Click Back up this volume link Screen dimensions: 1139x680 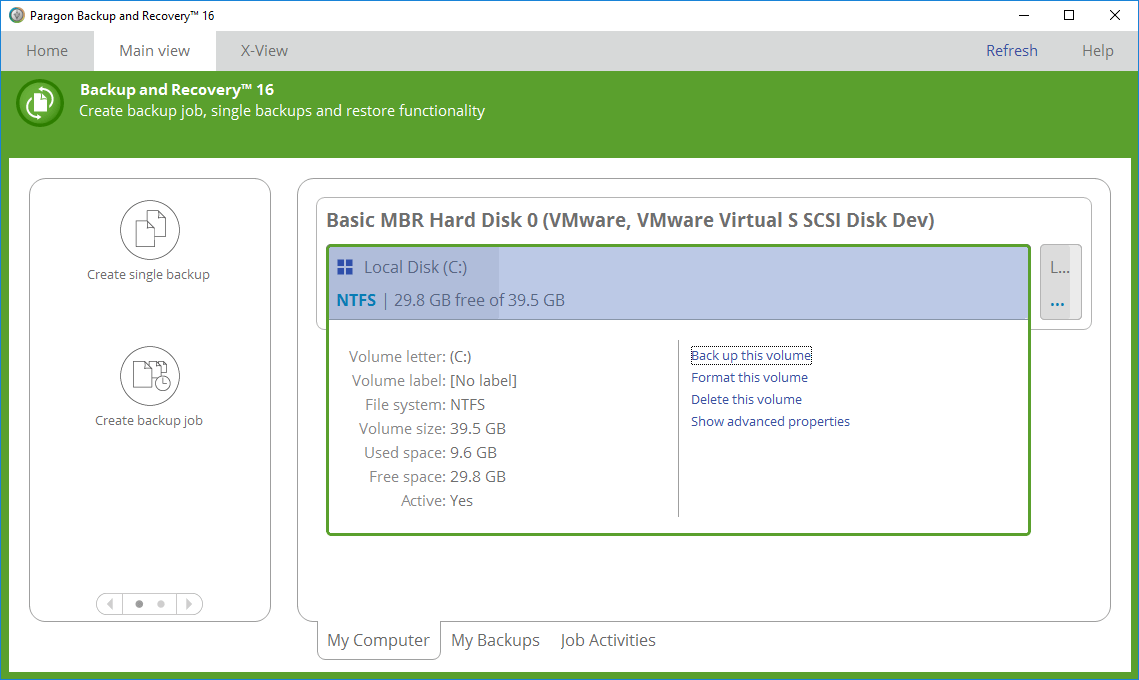point(751,355)
